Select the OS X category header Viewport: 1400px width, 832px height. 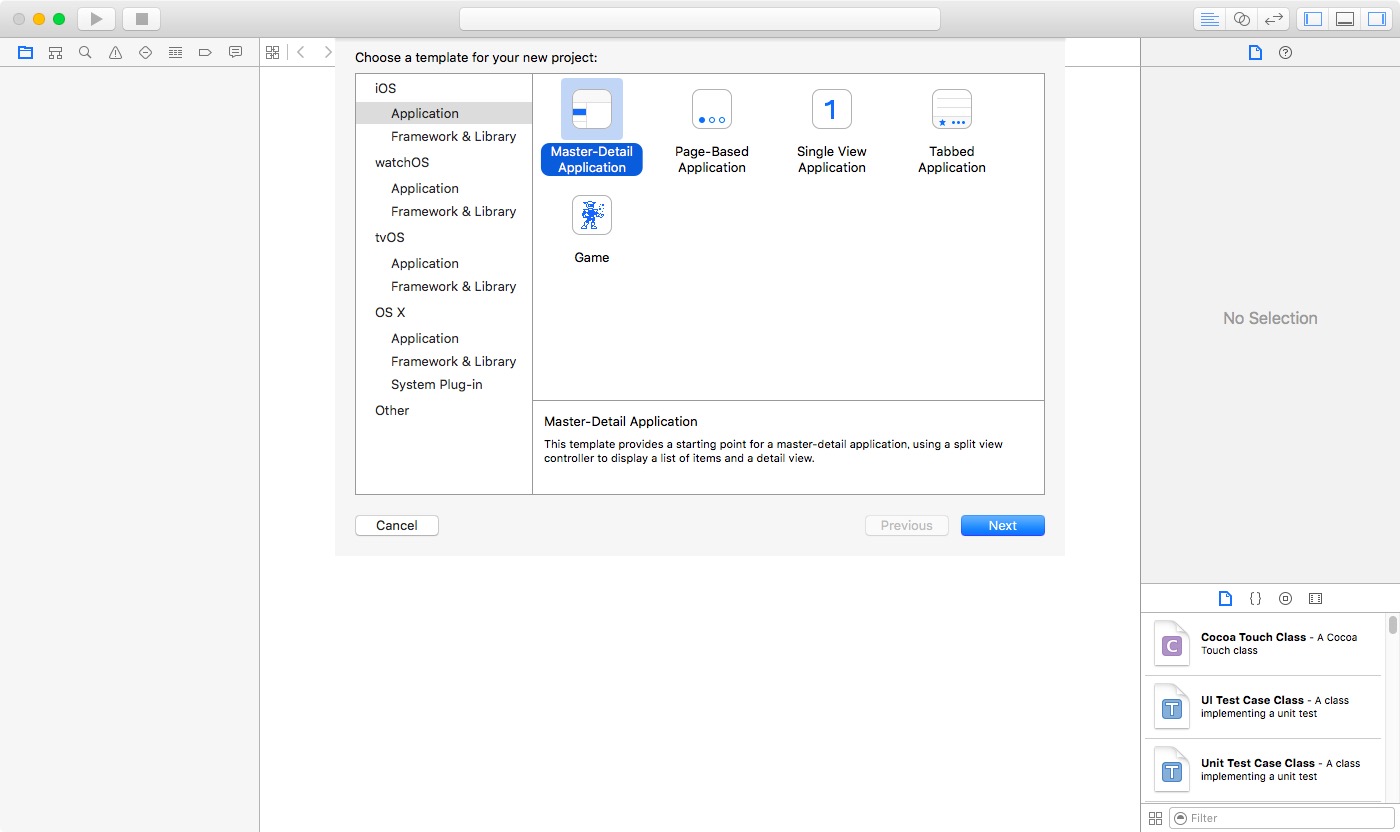click(390, 312)
